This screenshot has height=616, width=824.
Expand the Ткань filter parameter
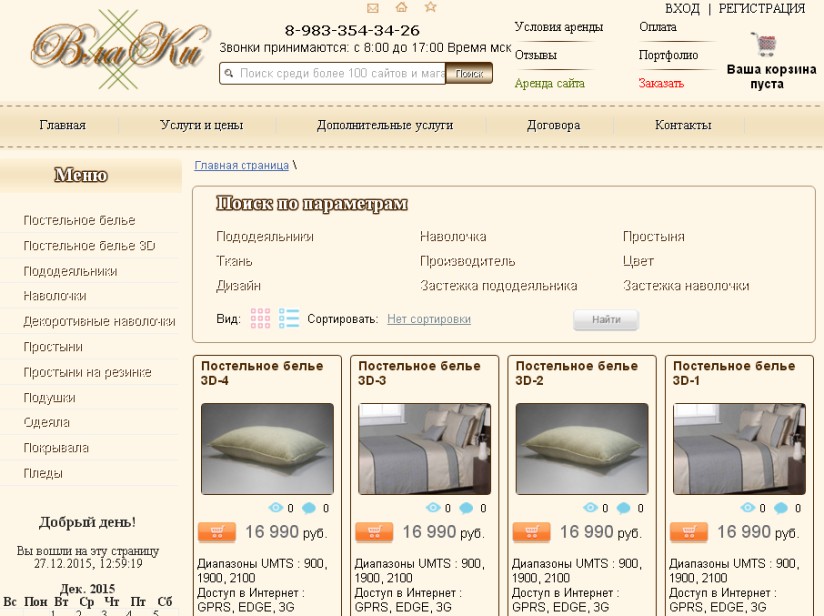234,261
